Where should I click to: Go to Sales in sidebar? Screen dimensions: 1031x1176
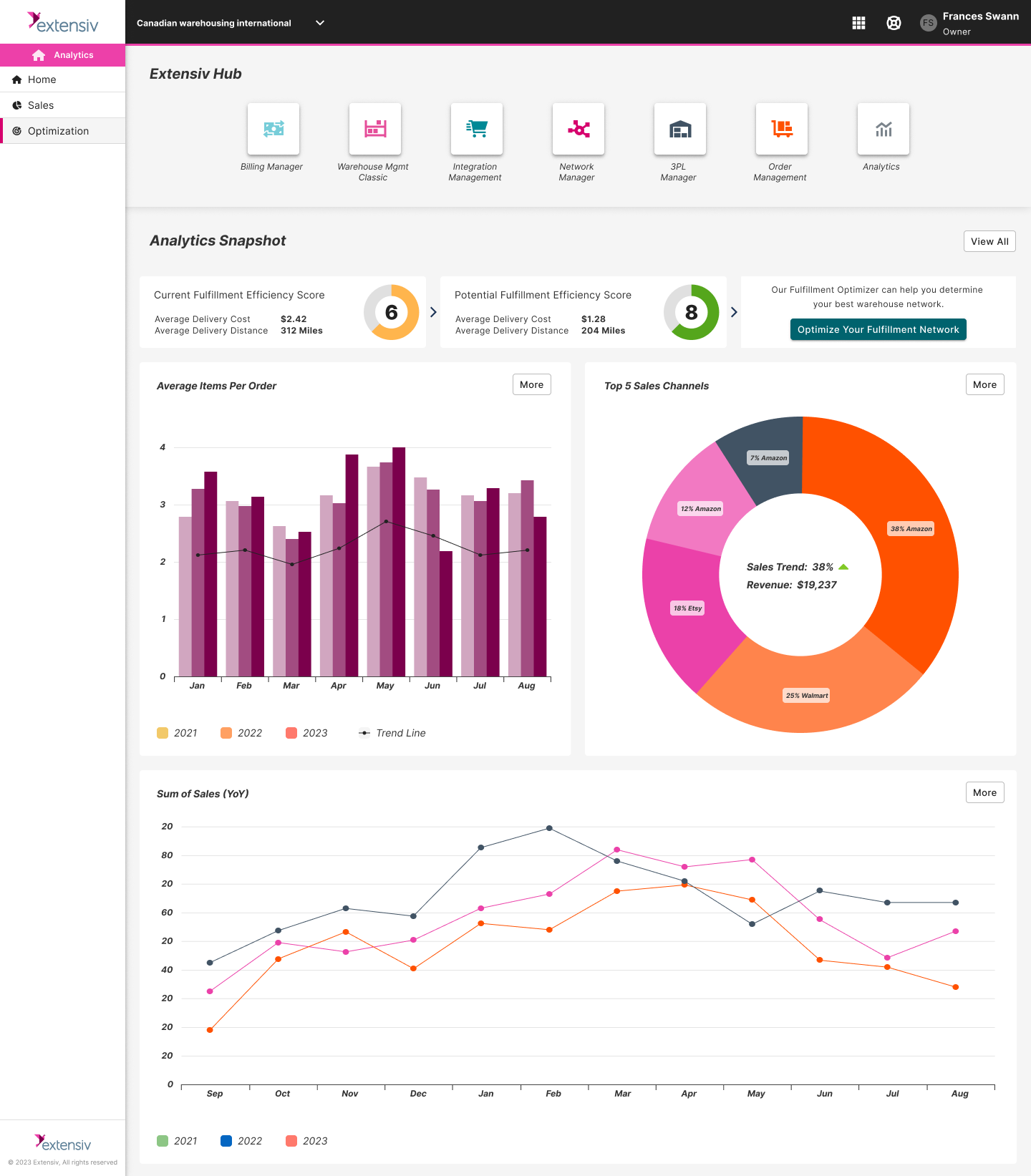click(x=63, y=105)
